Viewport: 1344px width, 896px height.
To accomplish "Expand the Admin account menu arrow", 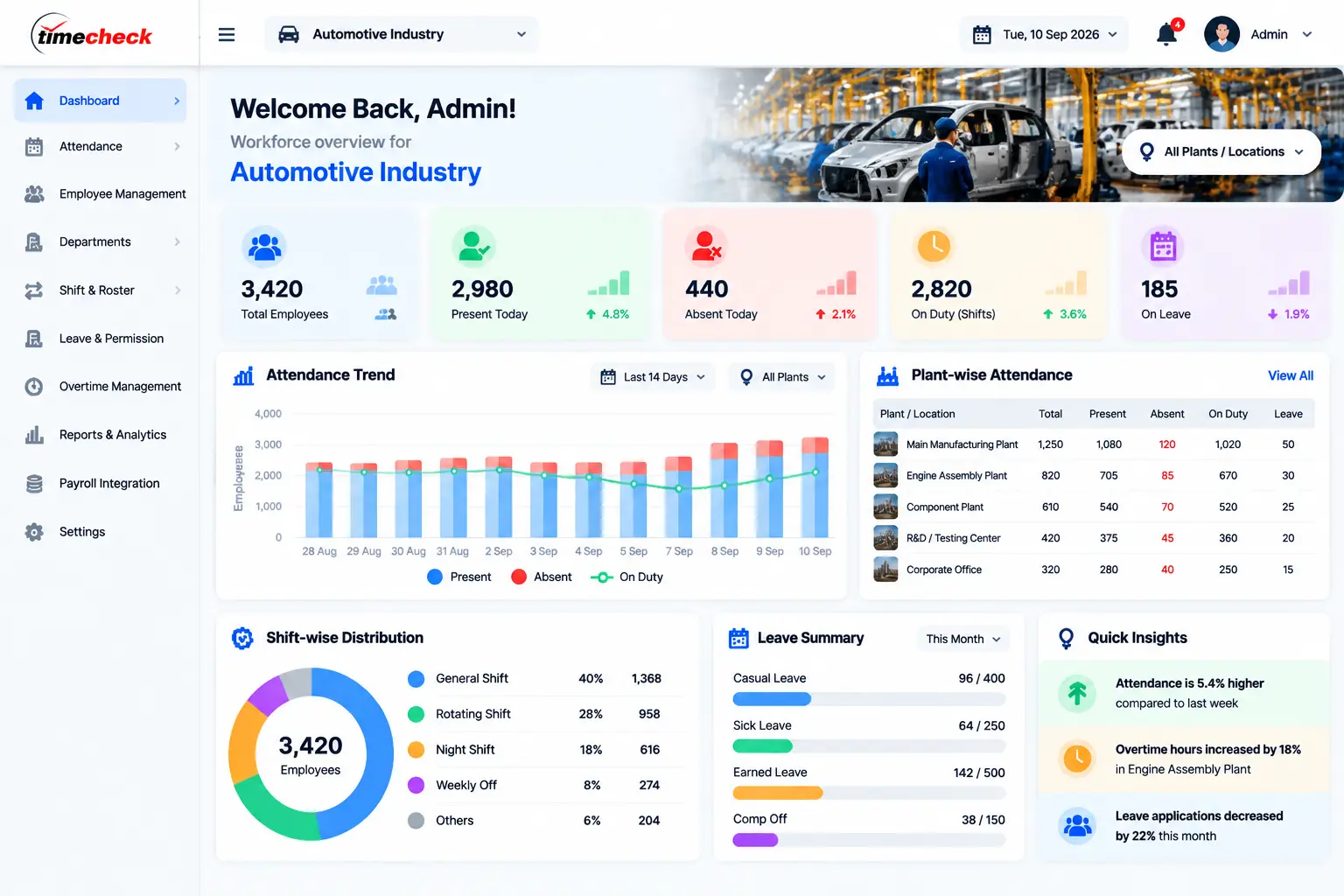I will click(1307, 34).
